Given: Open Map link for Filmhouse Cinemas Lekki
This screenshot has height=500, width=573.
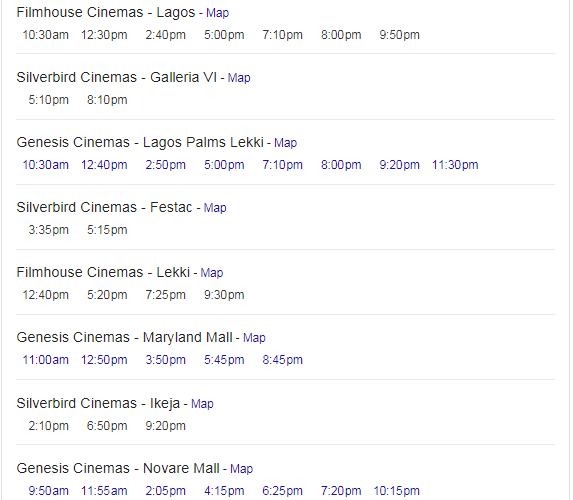Looking at the screenshot, I should click(x=212, y=273).
